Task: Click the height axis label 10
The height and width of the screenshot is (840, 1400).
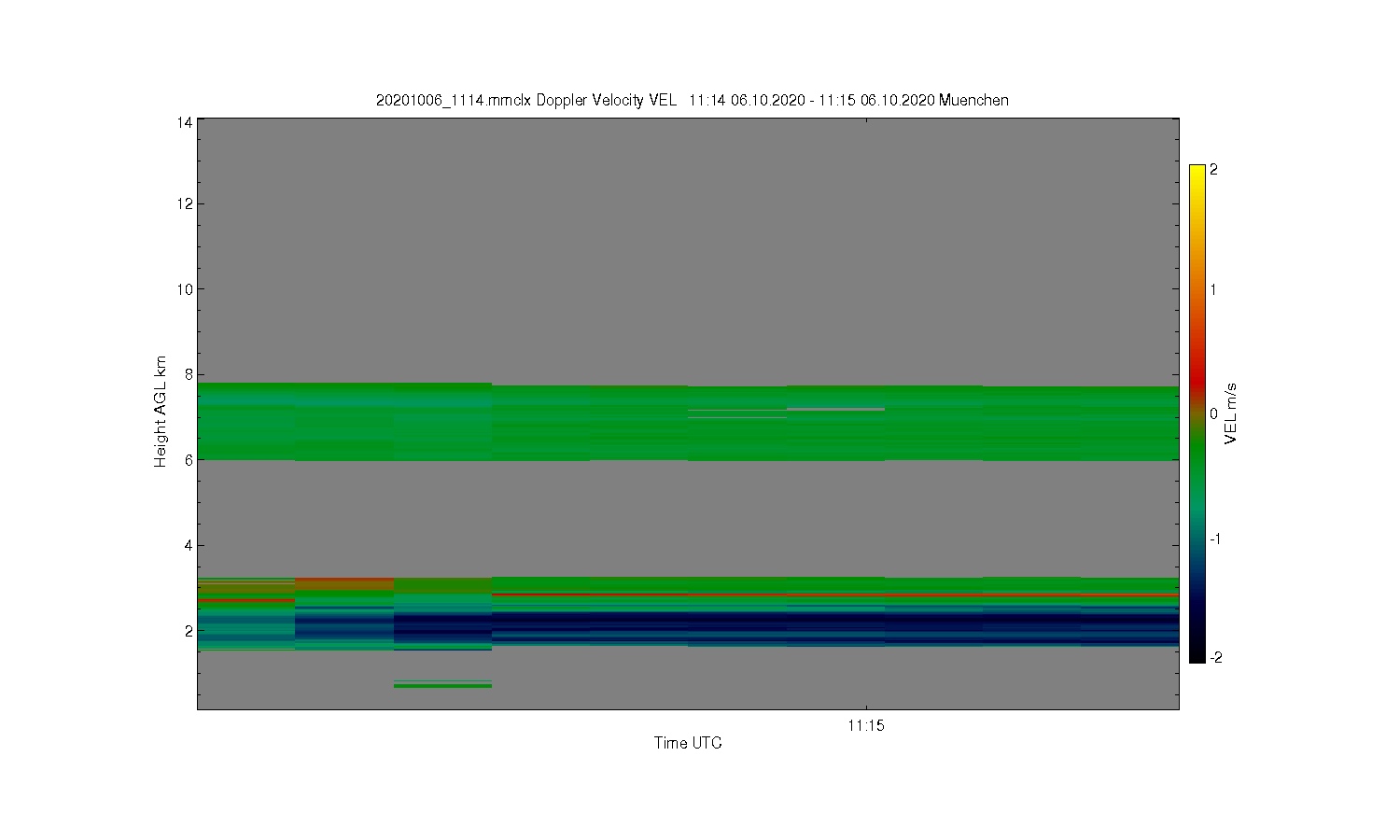Action: (185, 289)
